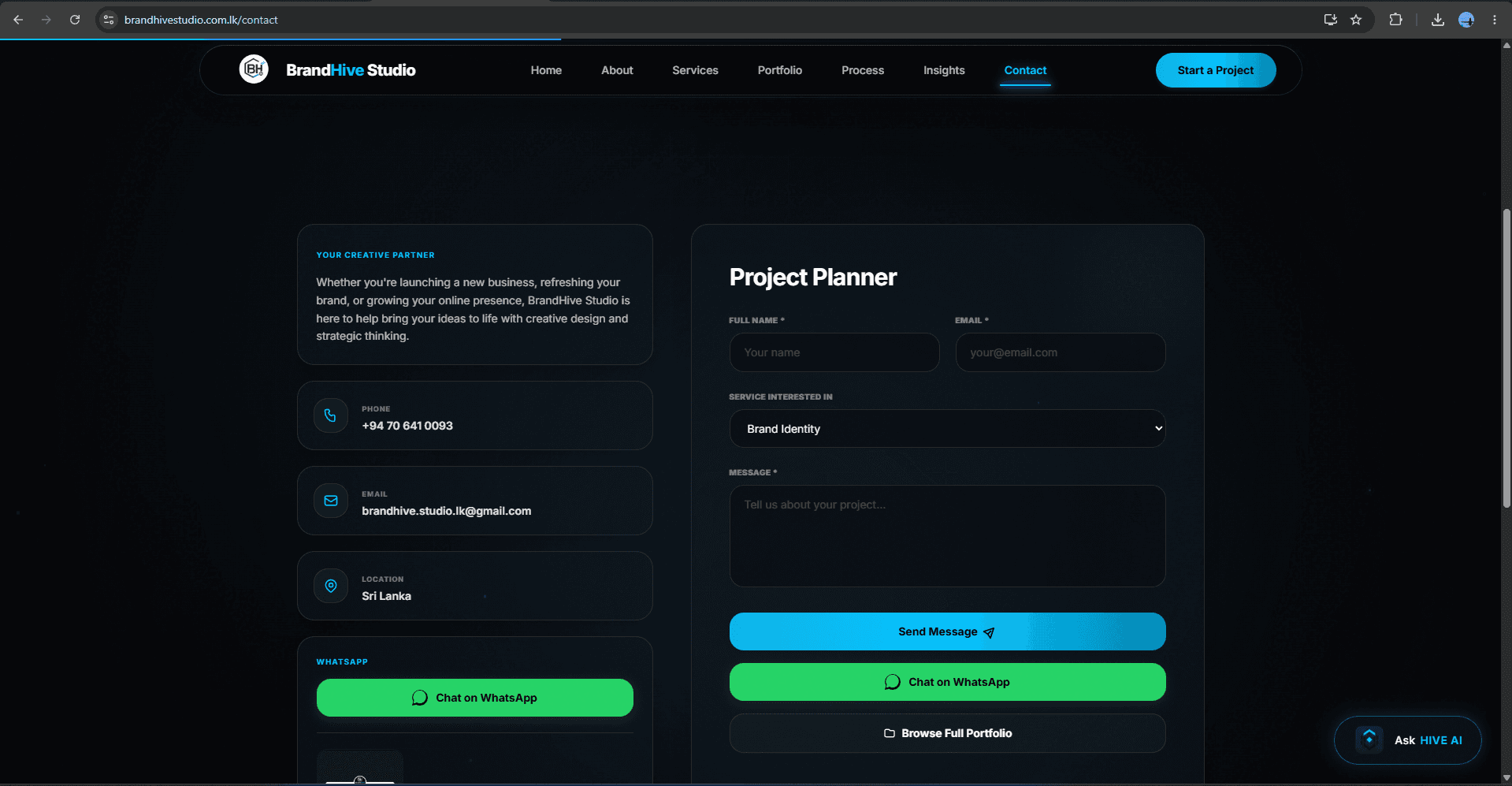Click Chat on WhatsApp in Project Planner
Image resolution: width=1512 pixels, height=786 pixels.
coord(947,682)
